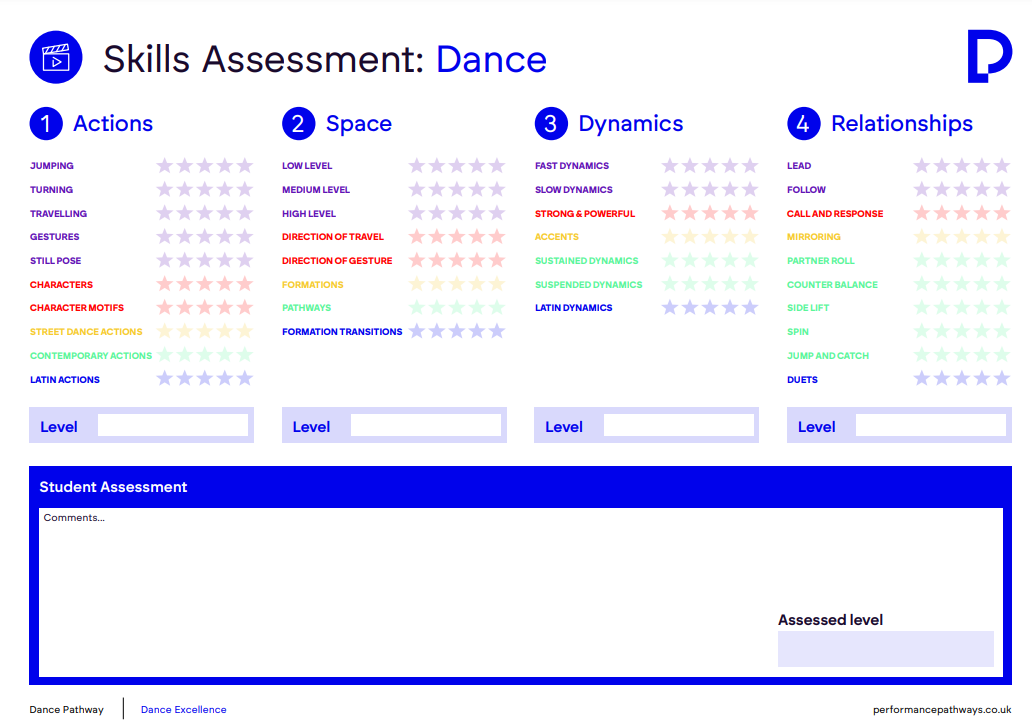The width and height of the screenshot is (1032, 727).
Task: Click the number 2 circle beside Space
Action: [x=299, y=124]
